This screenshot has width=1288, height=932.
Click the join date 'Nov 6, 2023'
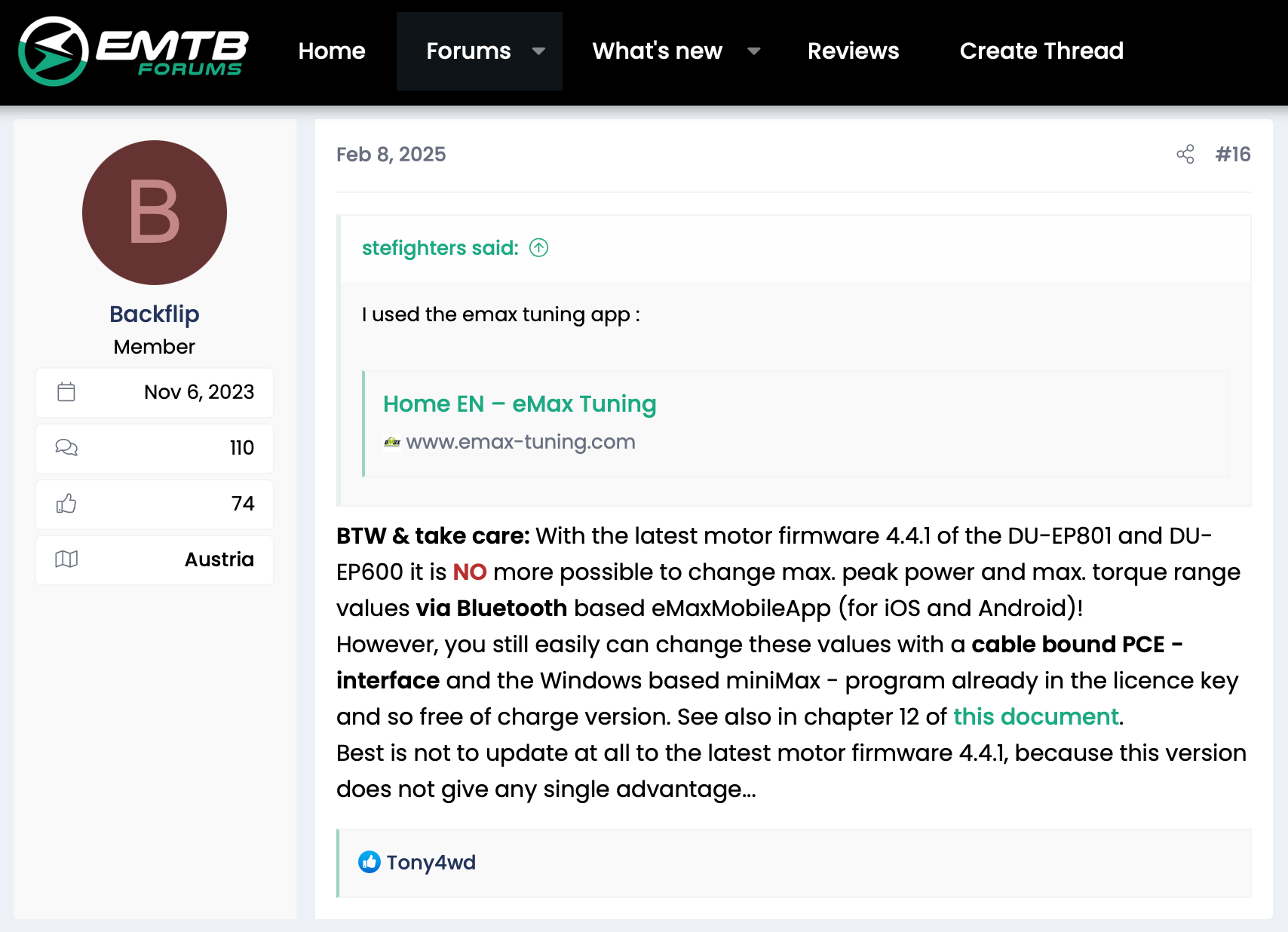199,392
